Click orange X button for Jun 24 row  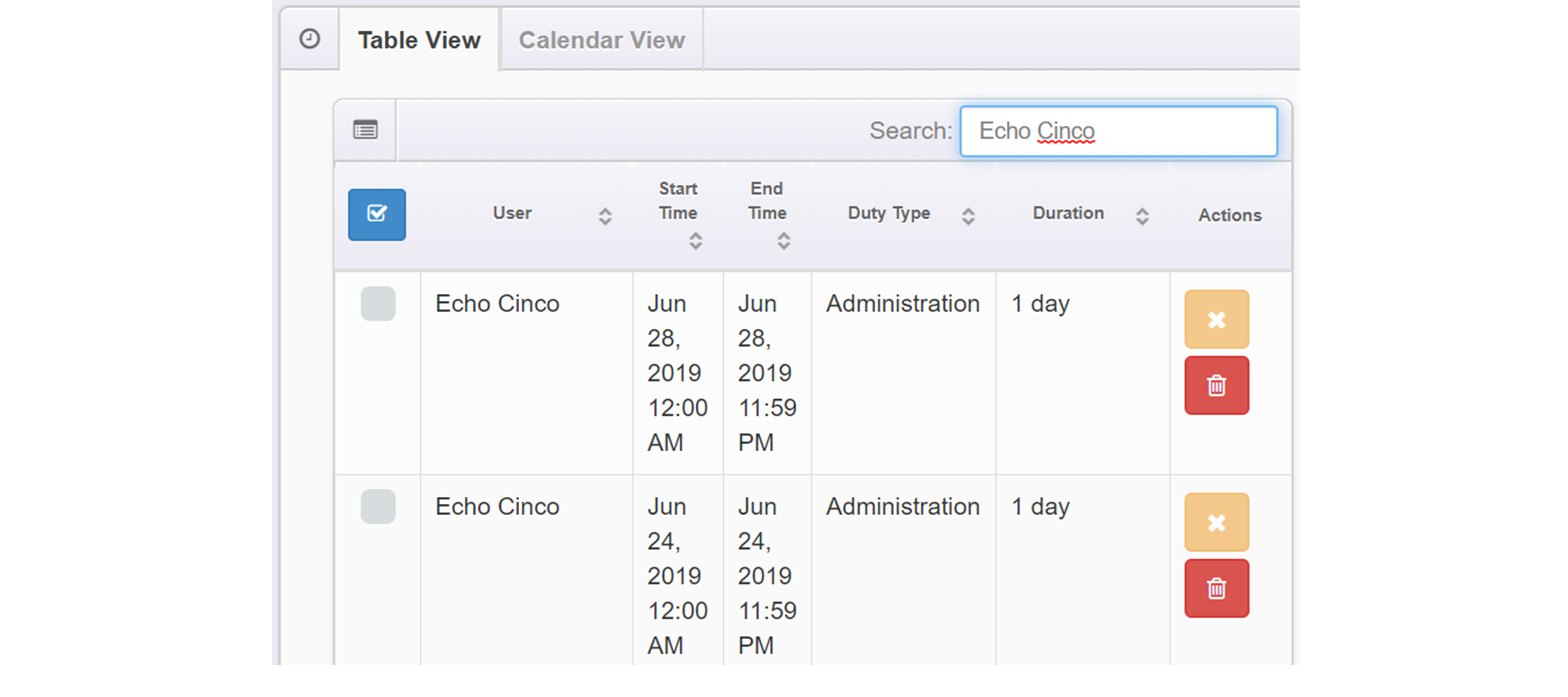pyautogui.click(x=1215, y=522)
